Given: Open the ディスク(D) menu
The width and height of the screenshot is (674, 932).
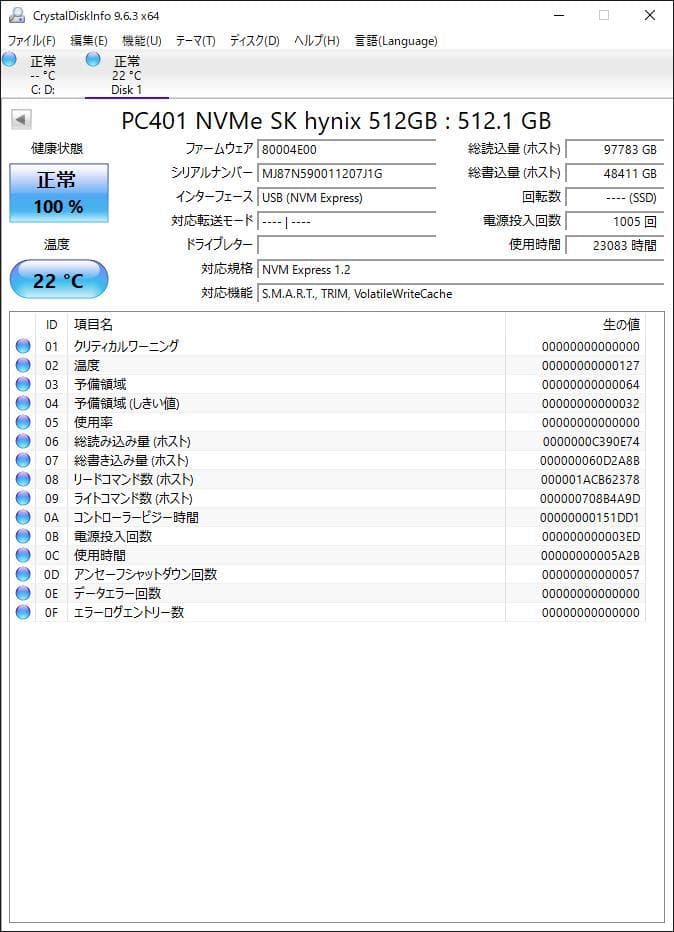Looking at the screenshot, I should point(254,41).
